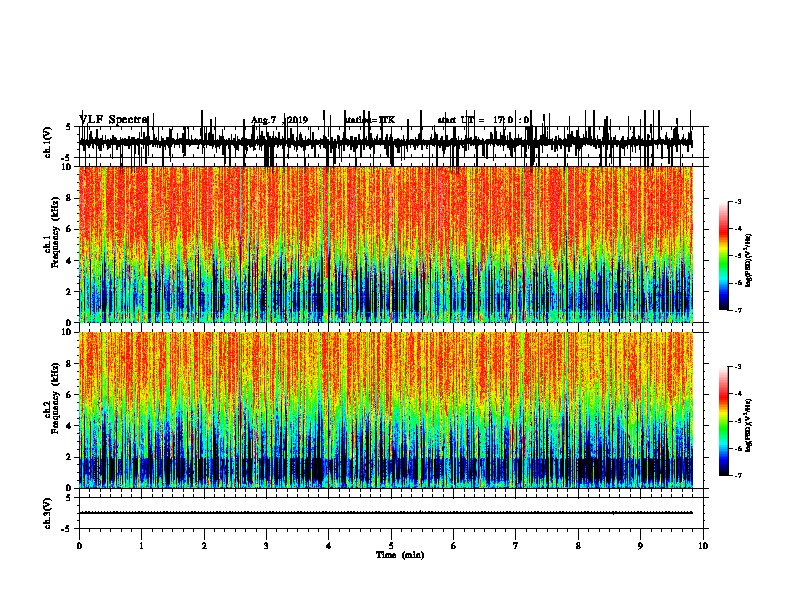This screenshot has width=792, height=612.
Task: Click the 'ch.1(V)' waveform axis label
Action: tap(47, 142)
